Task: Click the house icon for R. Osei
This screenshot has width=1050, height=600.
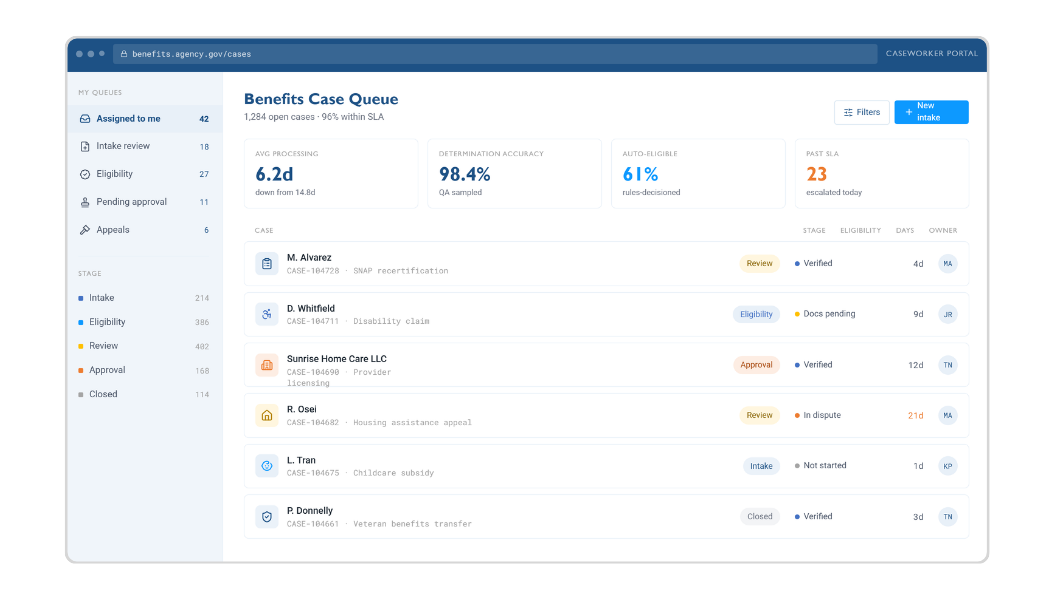Action: (267, 415)
